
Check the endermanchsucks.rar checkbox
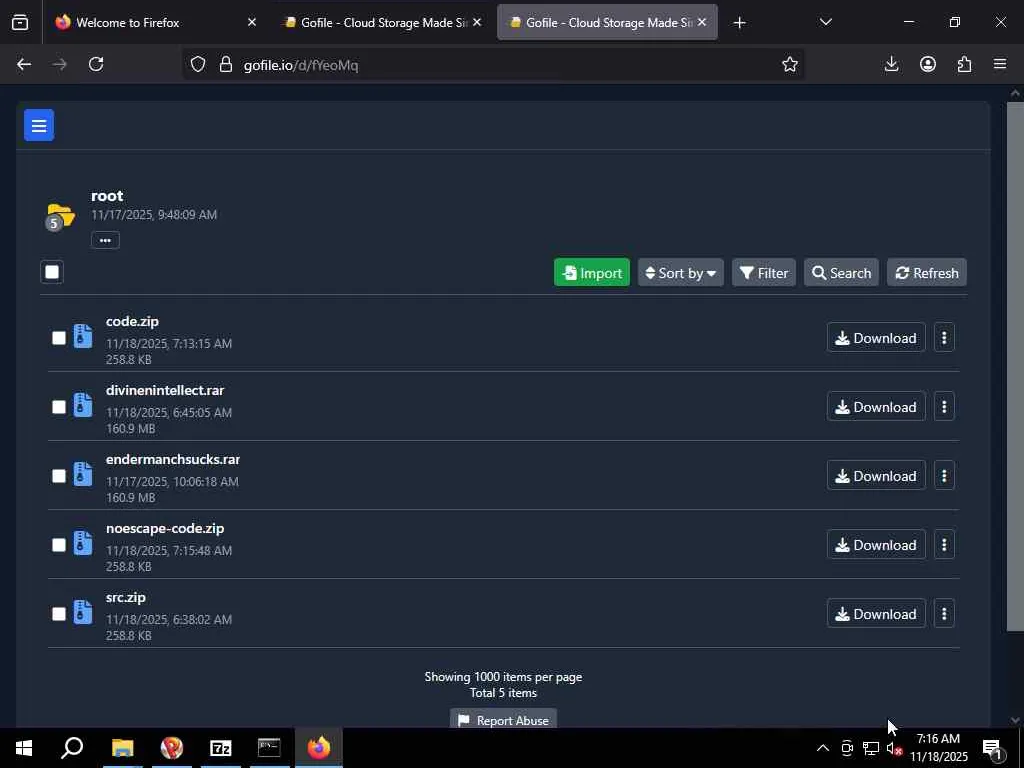59,476
